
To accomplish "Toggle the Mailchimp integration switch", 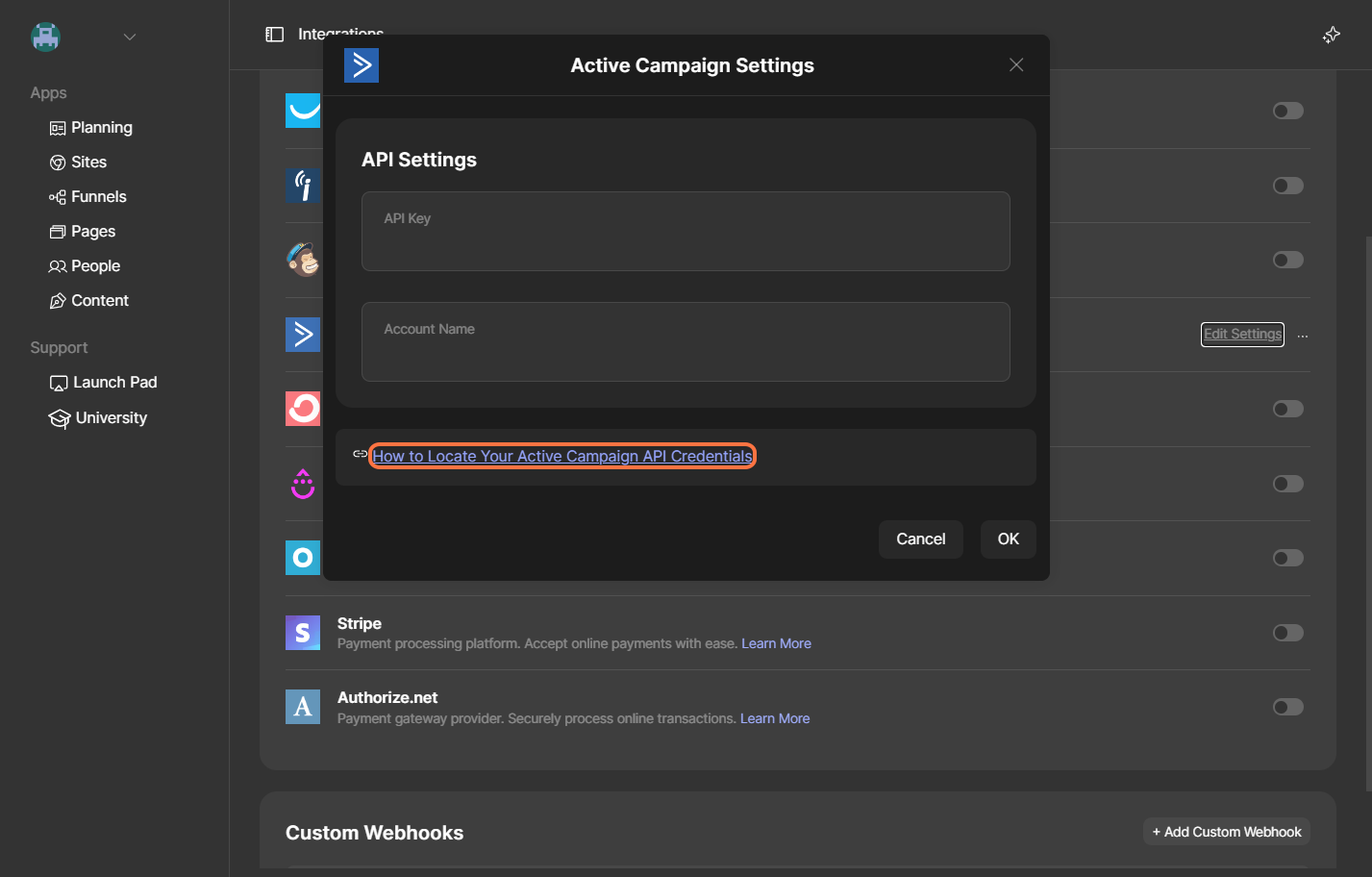I will [1288, 260].
